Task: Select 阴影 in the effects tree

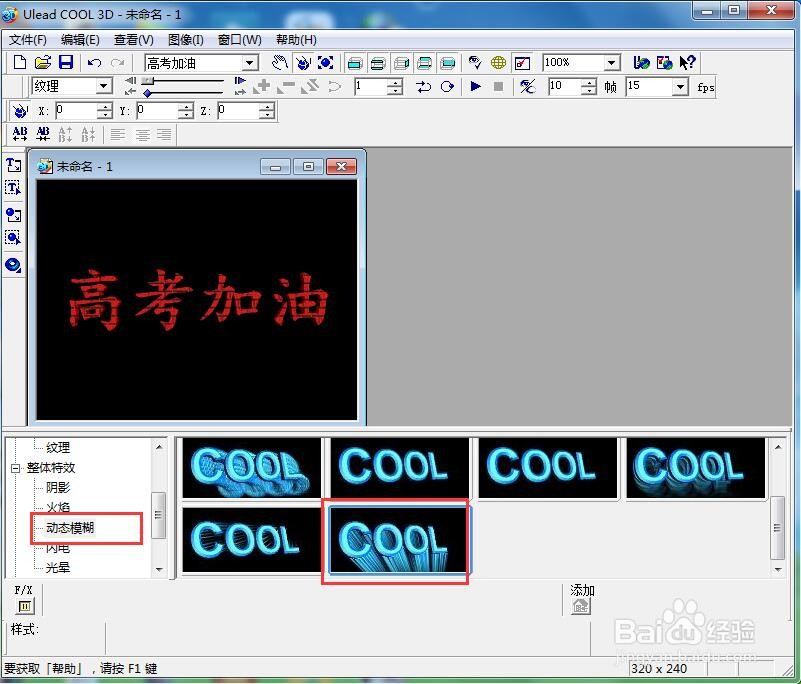Action: pos(58,487)
